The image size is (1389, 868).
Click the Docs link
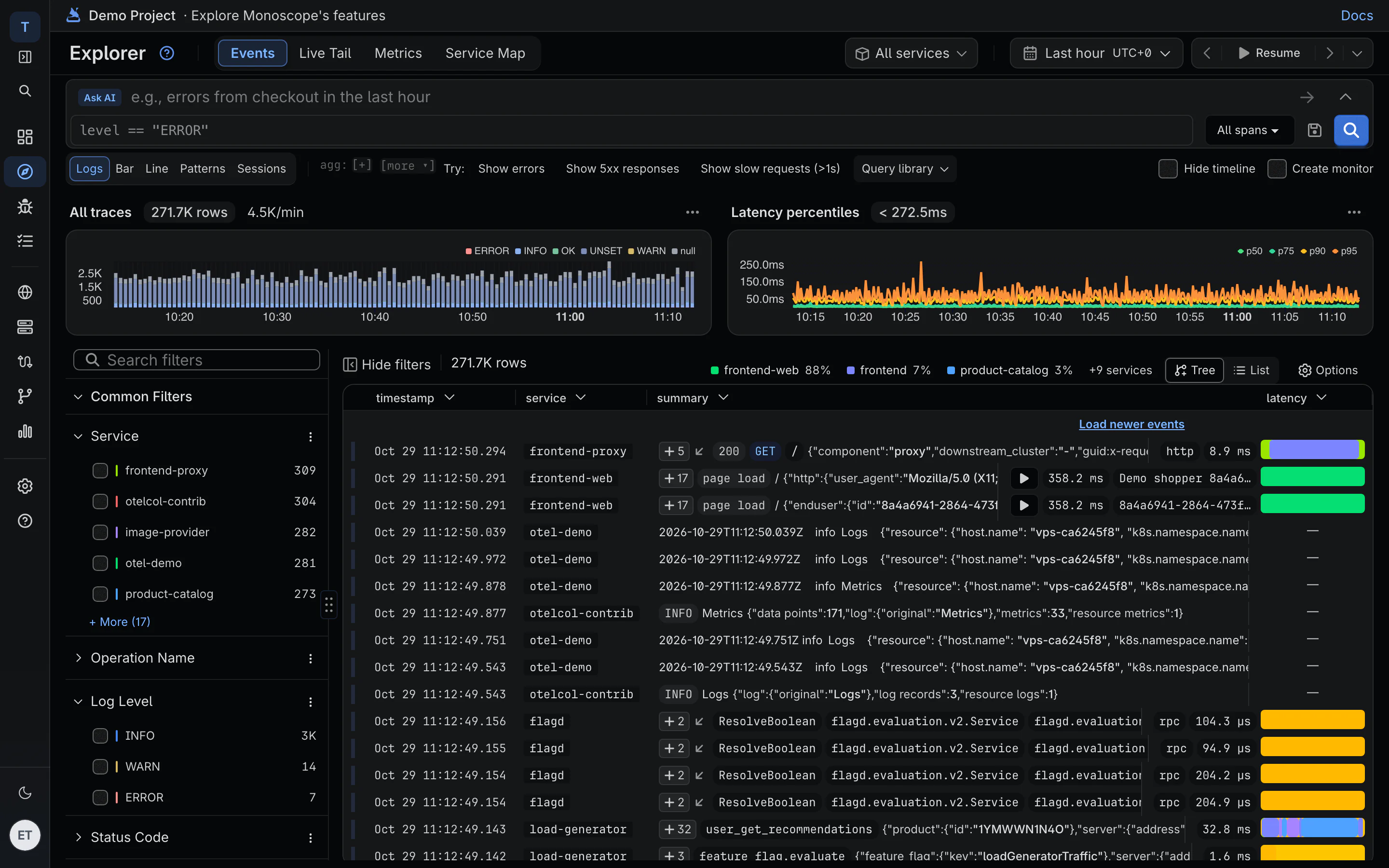click(x=1357, y=15)
